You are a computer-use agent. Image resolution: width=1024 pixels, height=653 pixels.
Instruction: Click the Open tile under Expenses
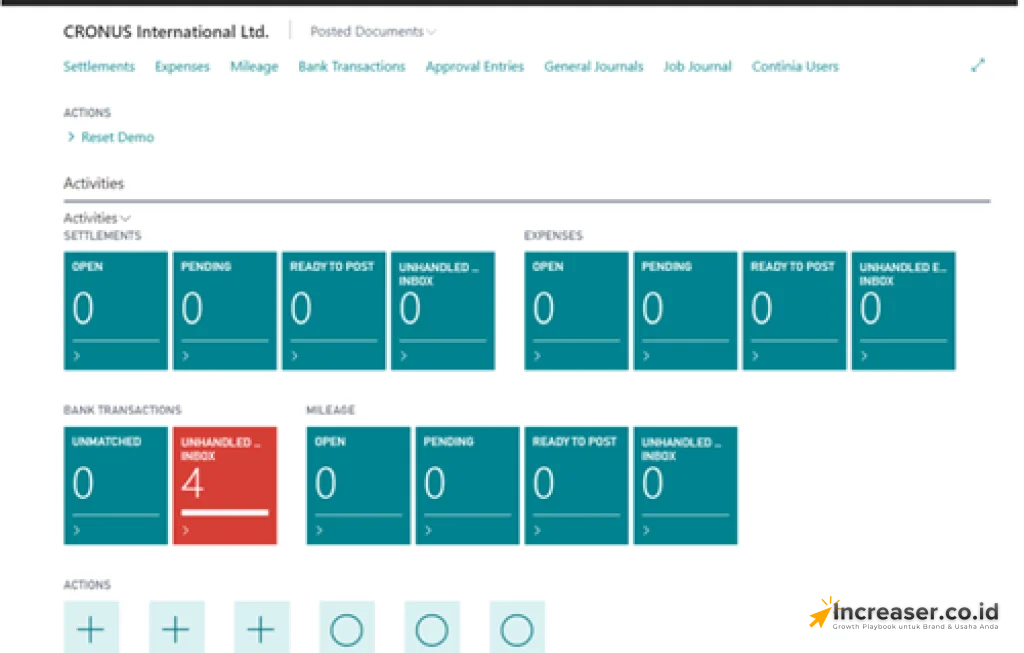coord(575,310)
